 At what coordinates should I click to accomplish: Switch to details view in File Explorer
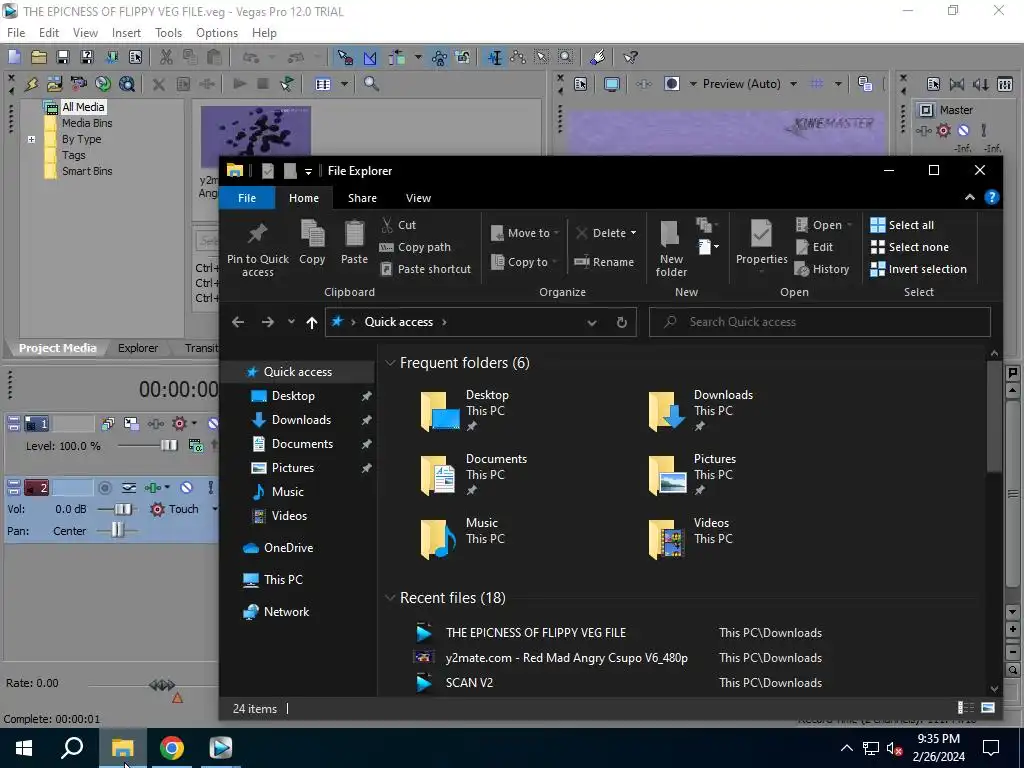965,708
